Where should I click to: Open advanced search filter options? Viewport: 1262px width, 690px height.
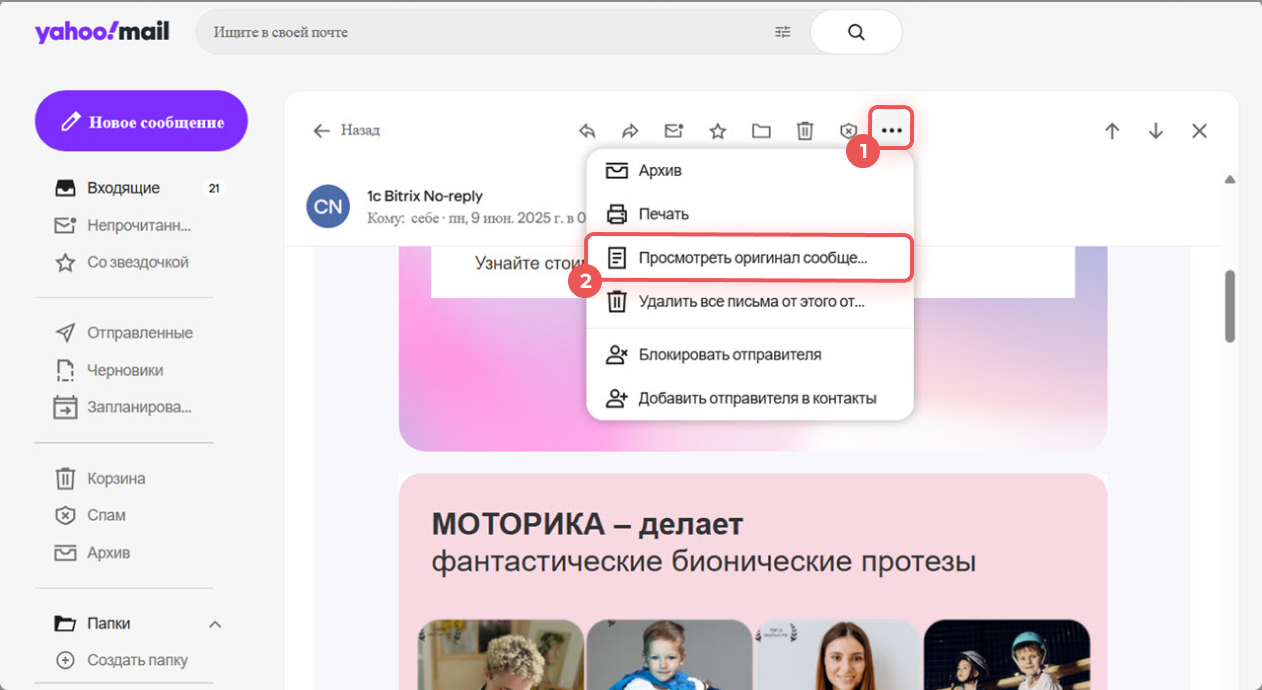coord(782,32)
